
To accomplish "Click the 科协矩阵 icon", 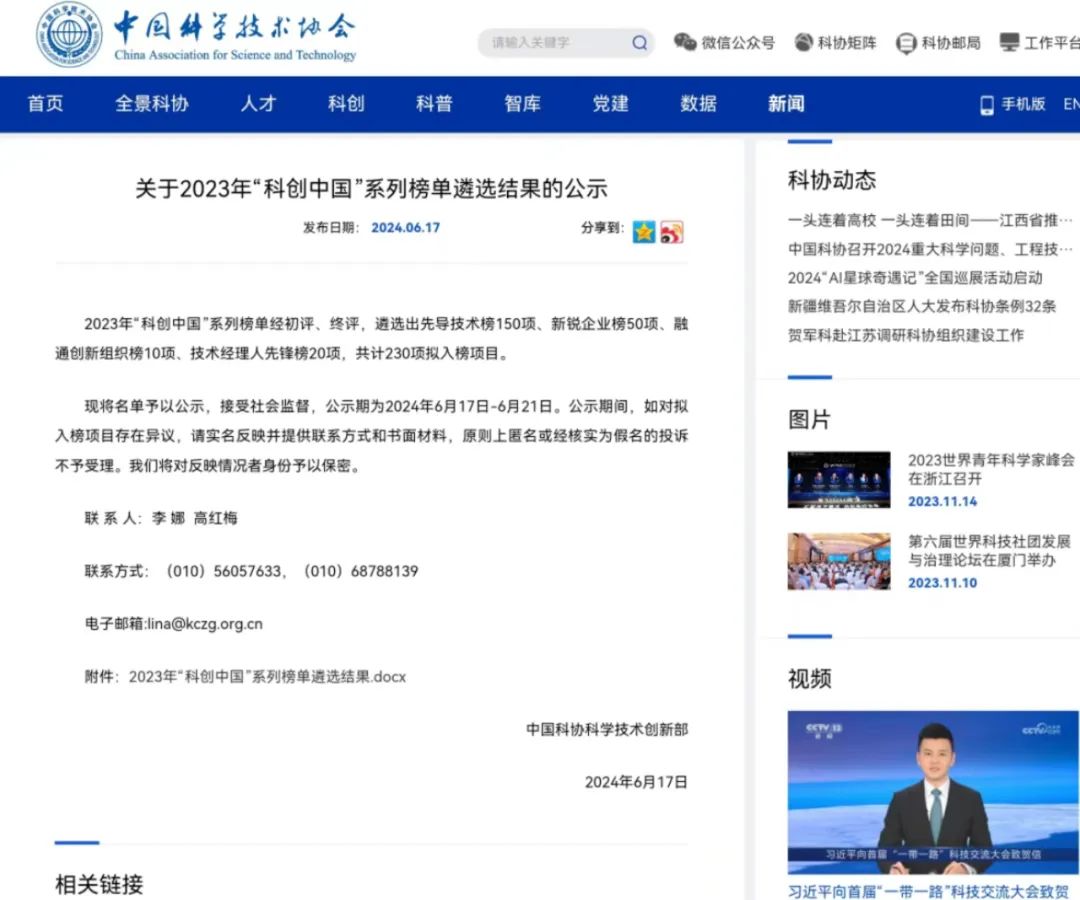I will [803, 43].
